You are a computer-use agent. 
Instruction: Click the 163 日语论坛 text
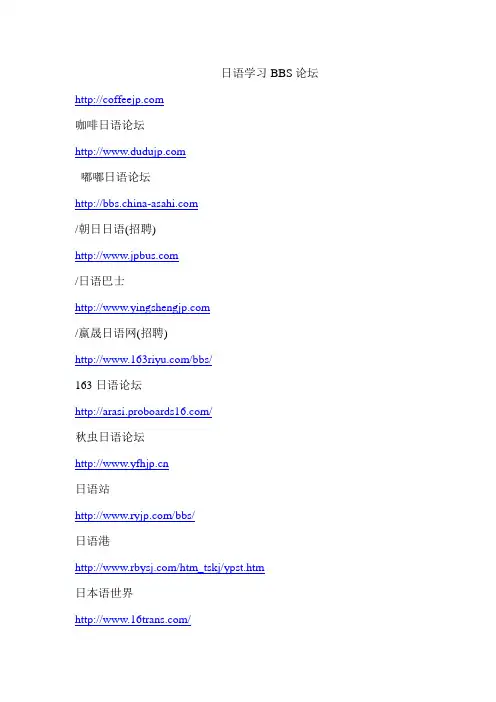(x=109, y=385)
